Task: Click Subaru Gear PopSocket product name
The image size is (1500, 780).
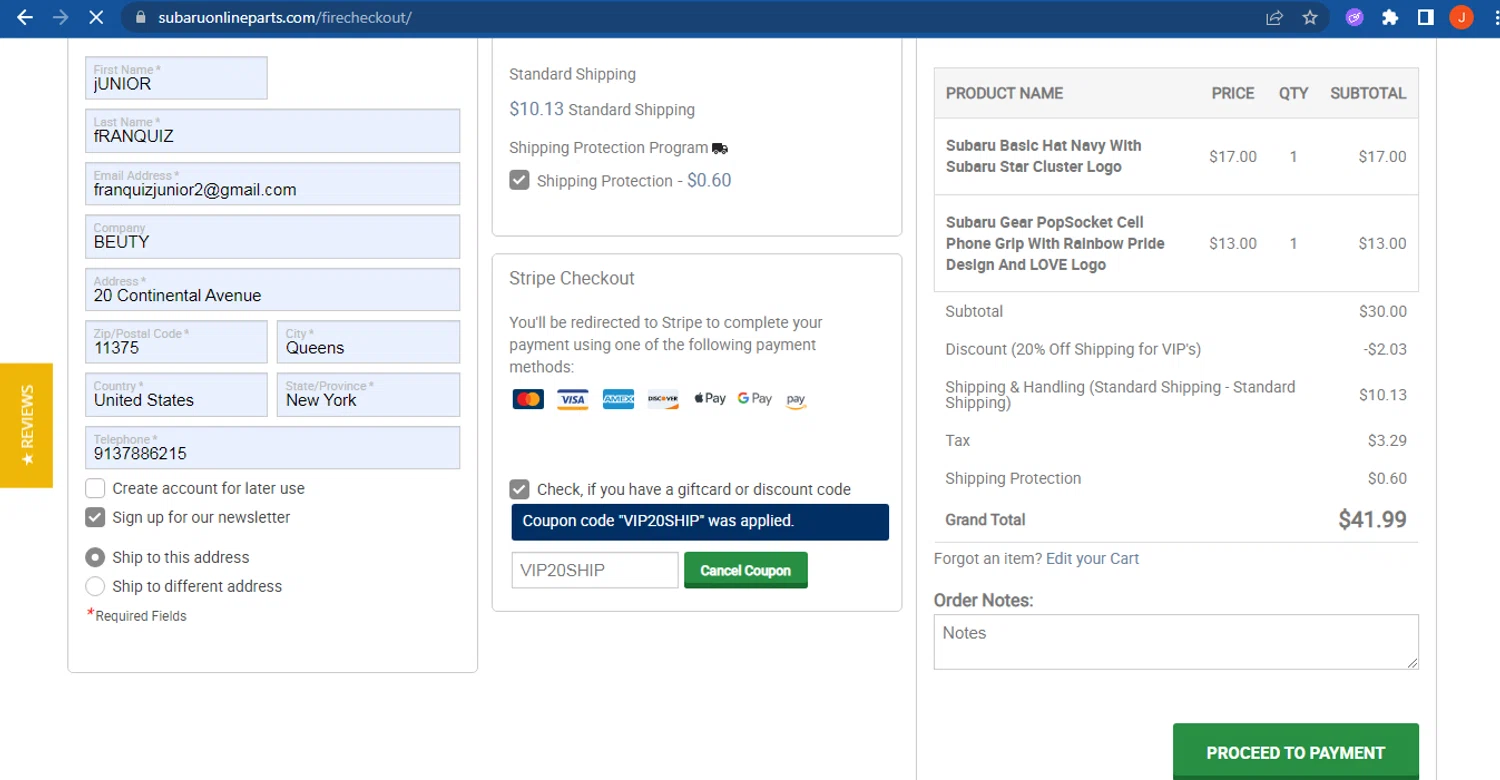Action: 1055,243
